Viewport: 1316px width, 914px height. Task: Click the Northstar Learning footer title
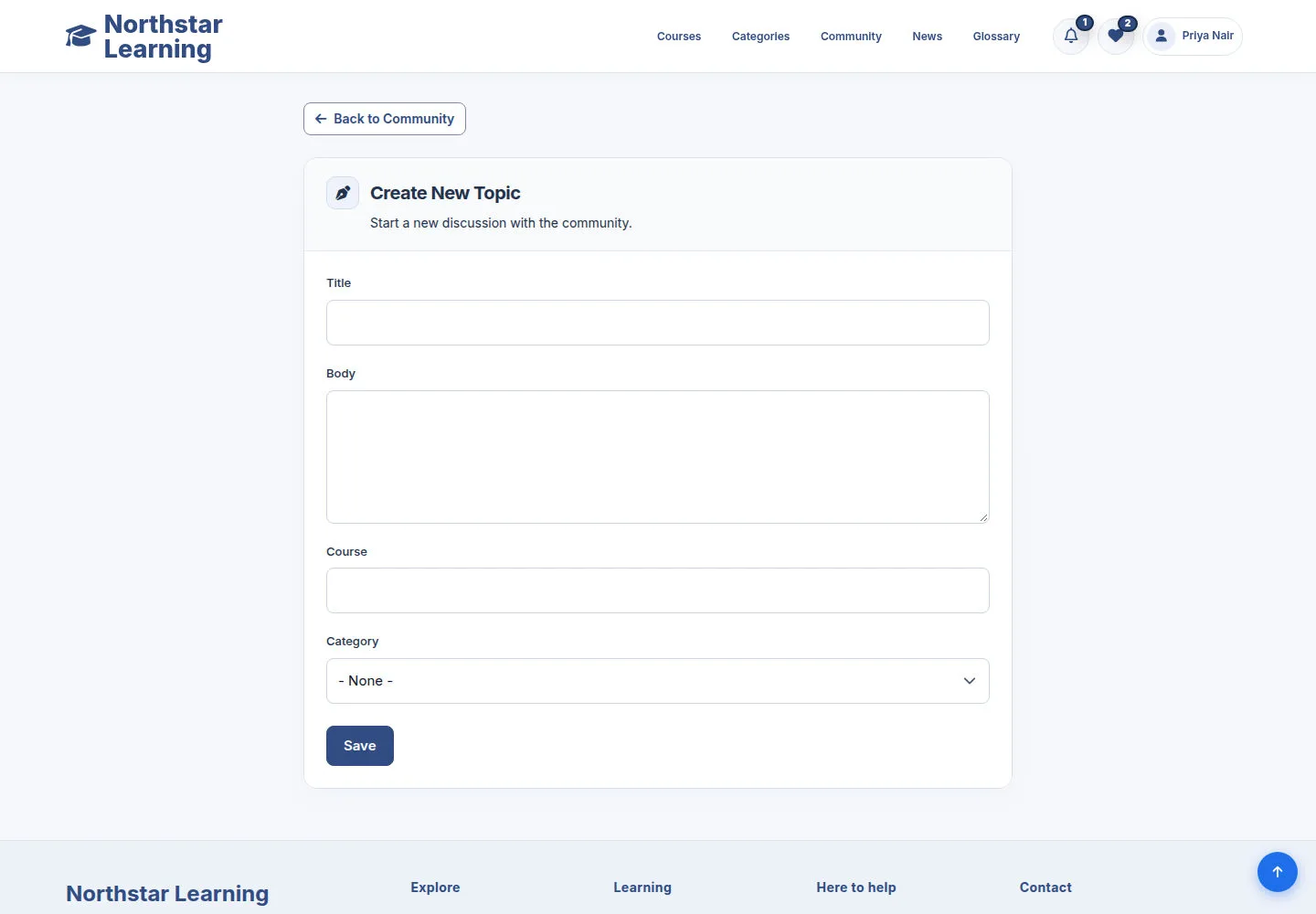[x=167, y=894]
